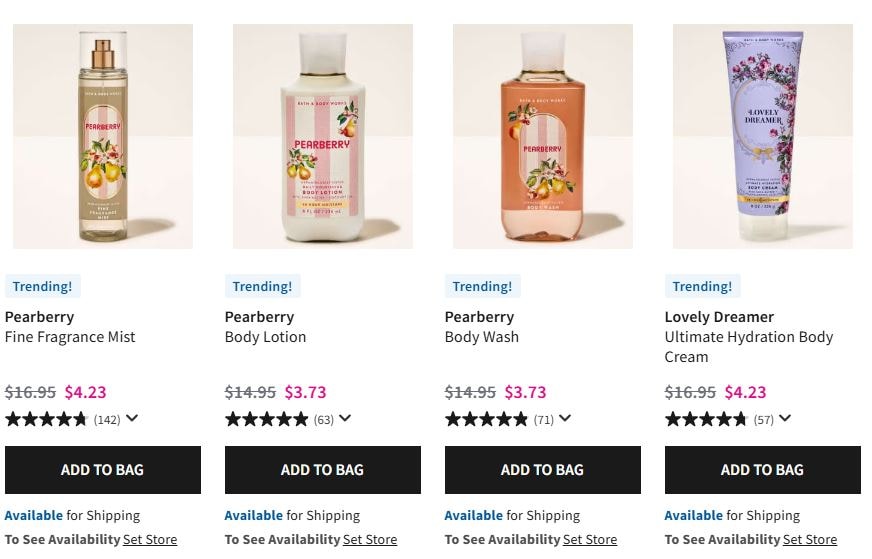This screenshot has height=559, width=872.
Task: Open the Pearberry Body Lotion product image
Action: click(323, 136)
